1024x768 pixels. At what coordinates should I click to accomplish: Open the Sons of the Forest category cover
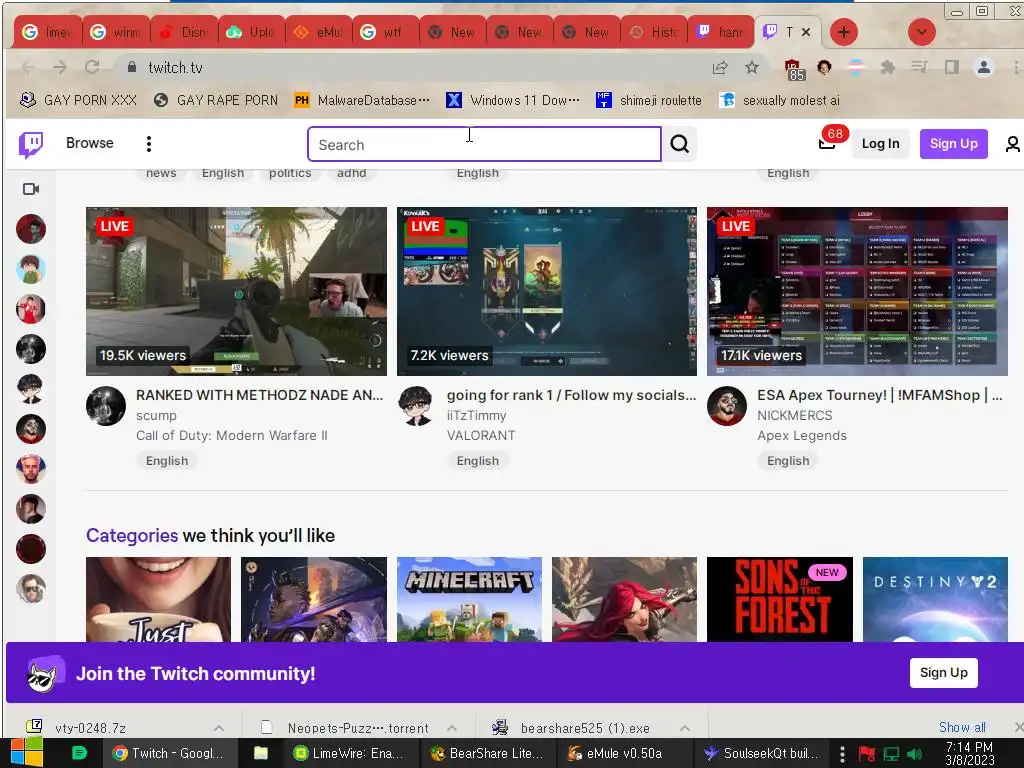point(780,599)
